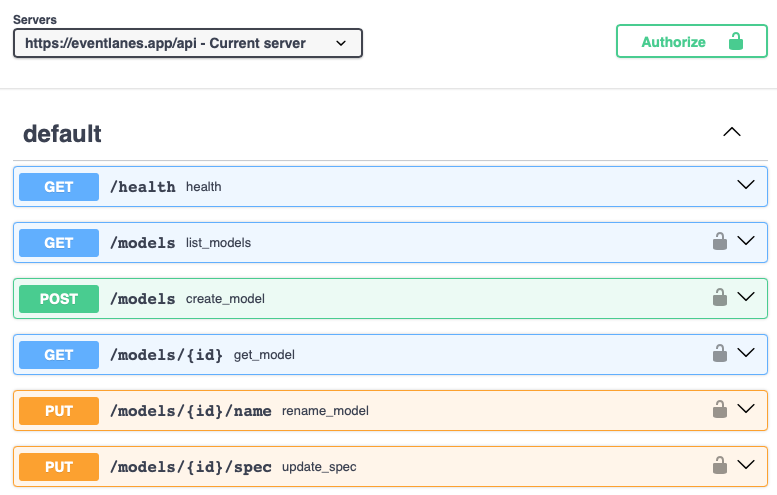777x495 pixels.
Task: Open the Servers dropdown
Action: click(x=188, y=43)
